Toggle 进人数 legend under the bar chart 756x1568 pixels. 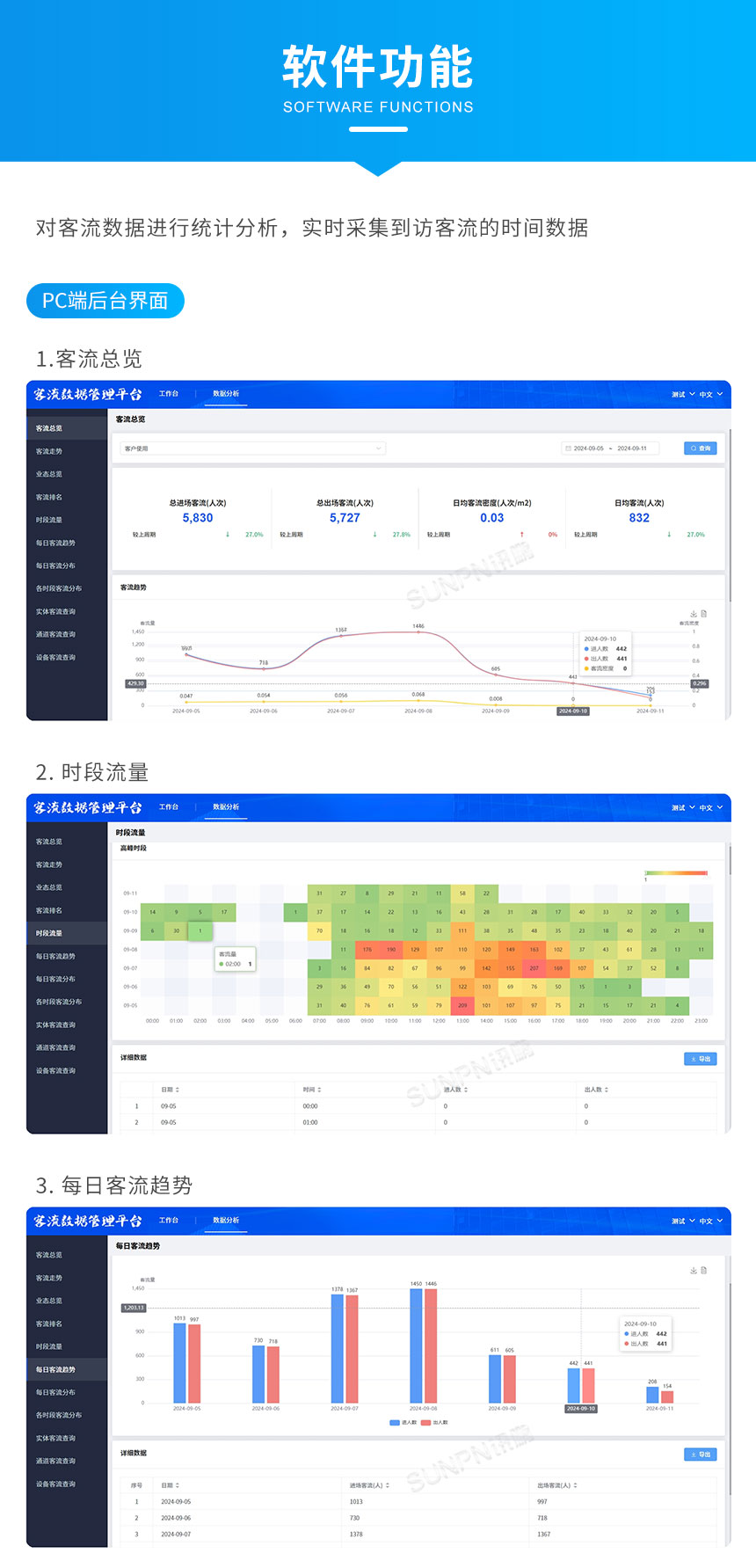(x=403, y=1422)
